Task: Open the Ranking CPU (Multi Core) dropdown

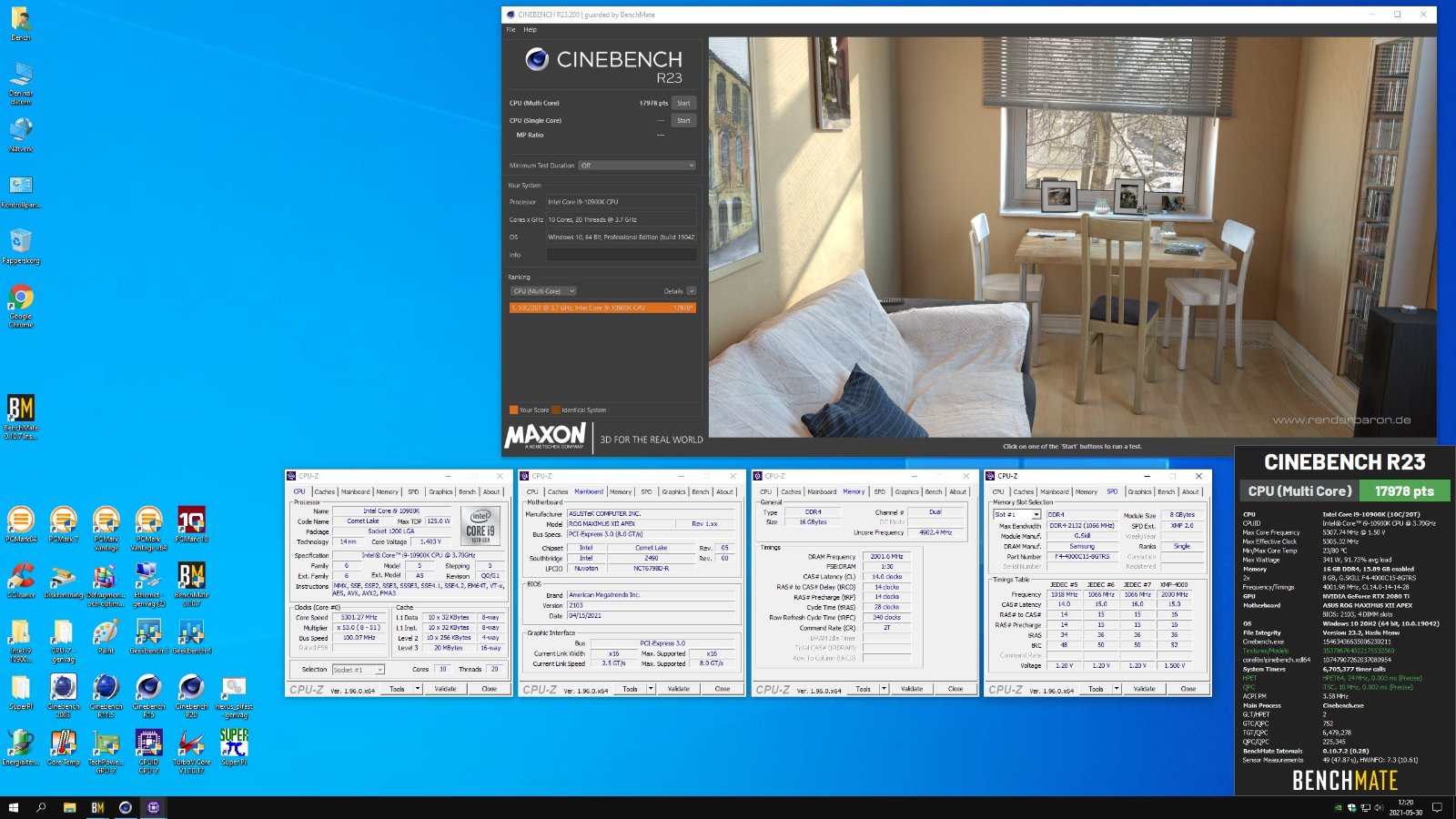Action: [x=543, y=291]
